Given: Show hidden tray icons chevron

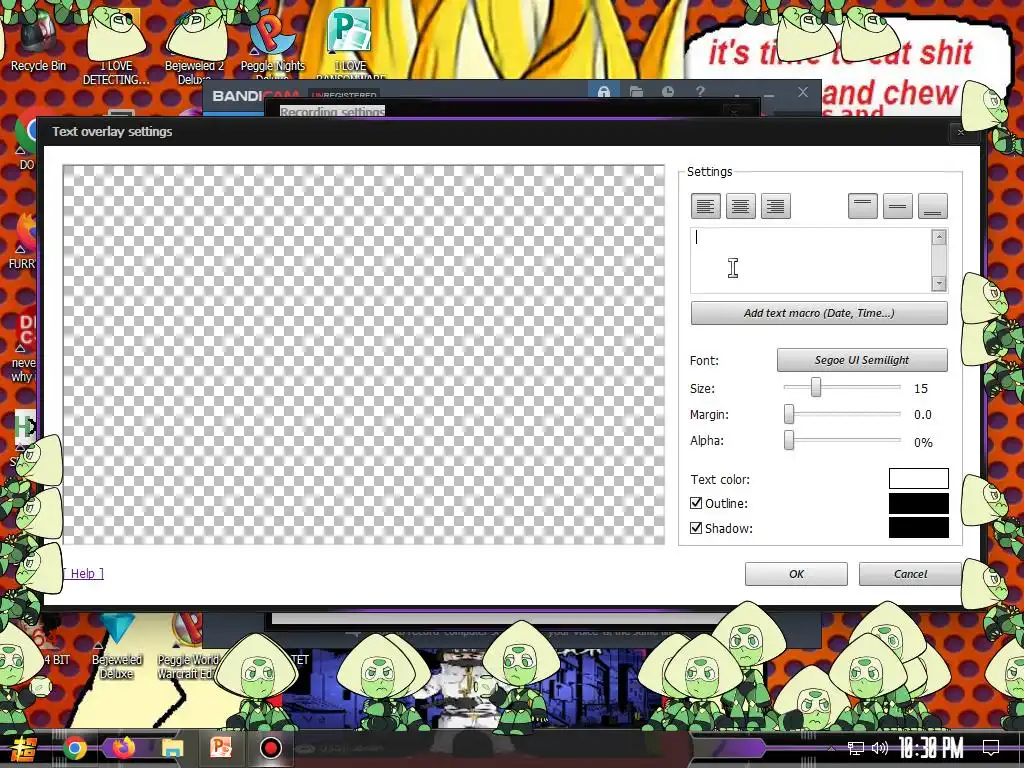Looking at the screenshot, I should point(831,748).
